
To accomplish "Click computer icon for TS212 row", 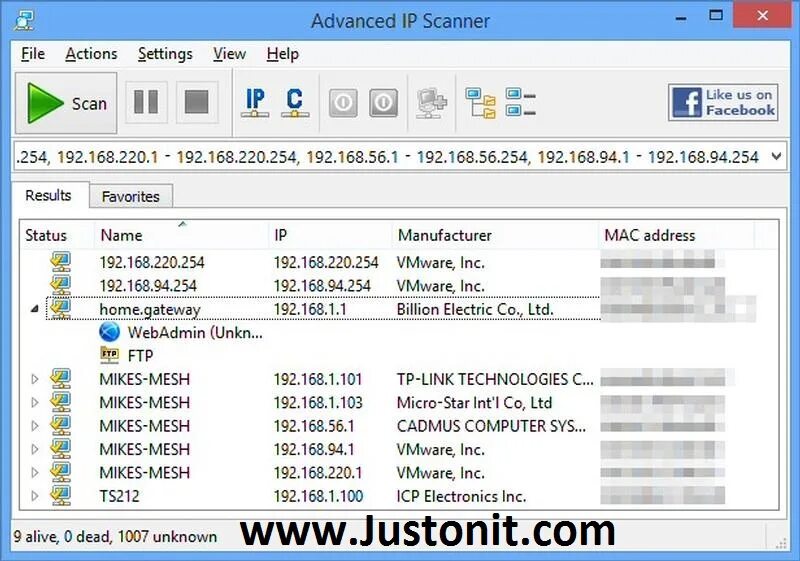I will [x=60, y=496].
